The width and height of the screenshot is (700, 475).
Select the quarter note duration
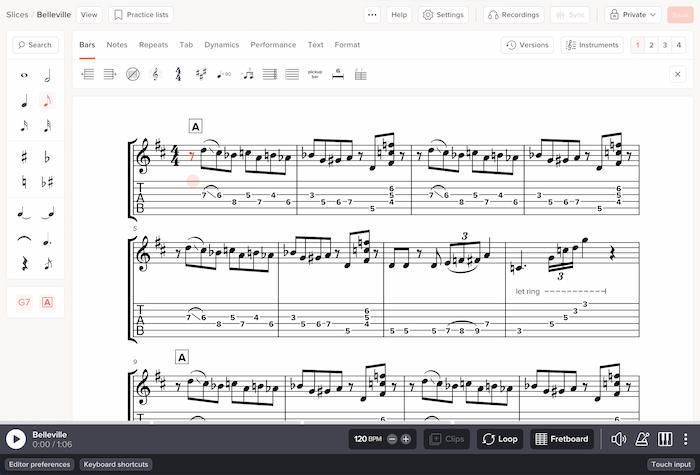point(24,101)
